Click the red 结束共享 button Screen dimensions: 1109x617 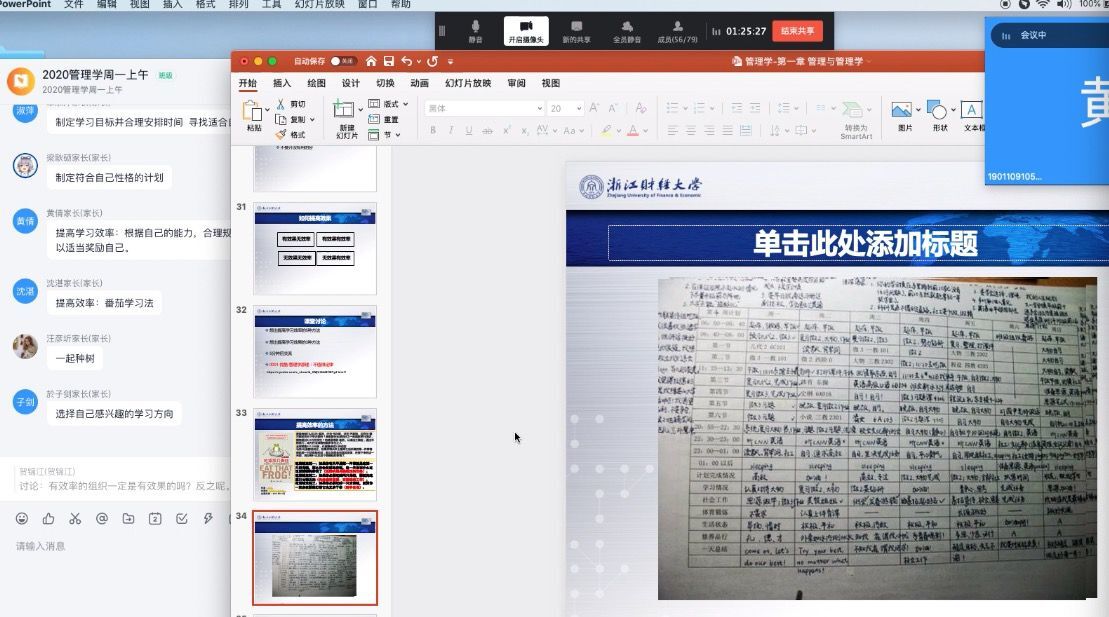797,31
